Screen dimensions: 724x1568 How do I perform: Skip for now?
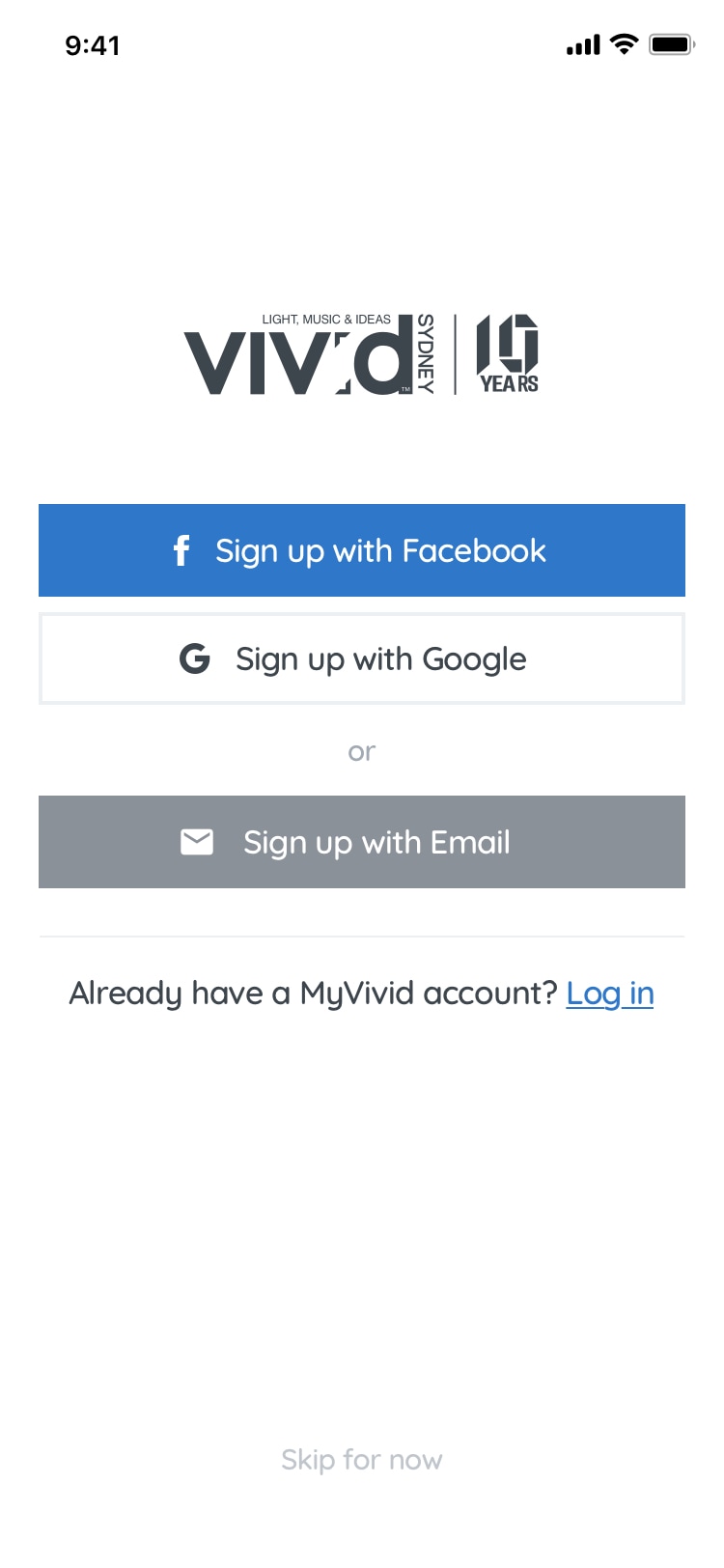click(362, 1460)
